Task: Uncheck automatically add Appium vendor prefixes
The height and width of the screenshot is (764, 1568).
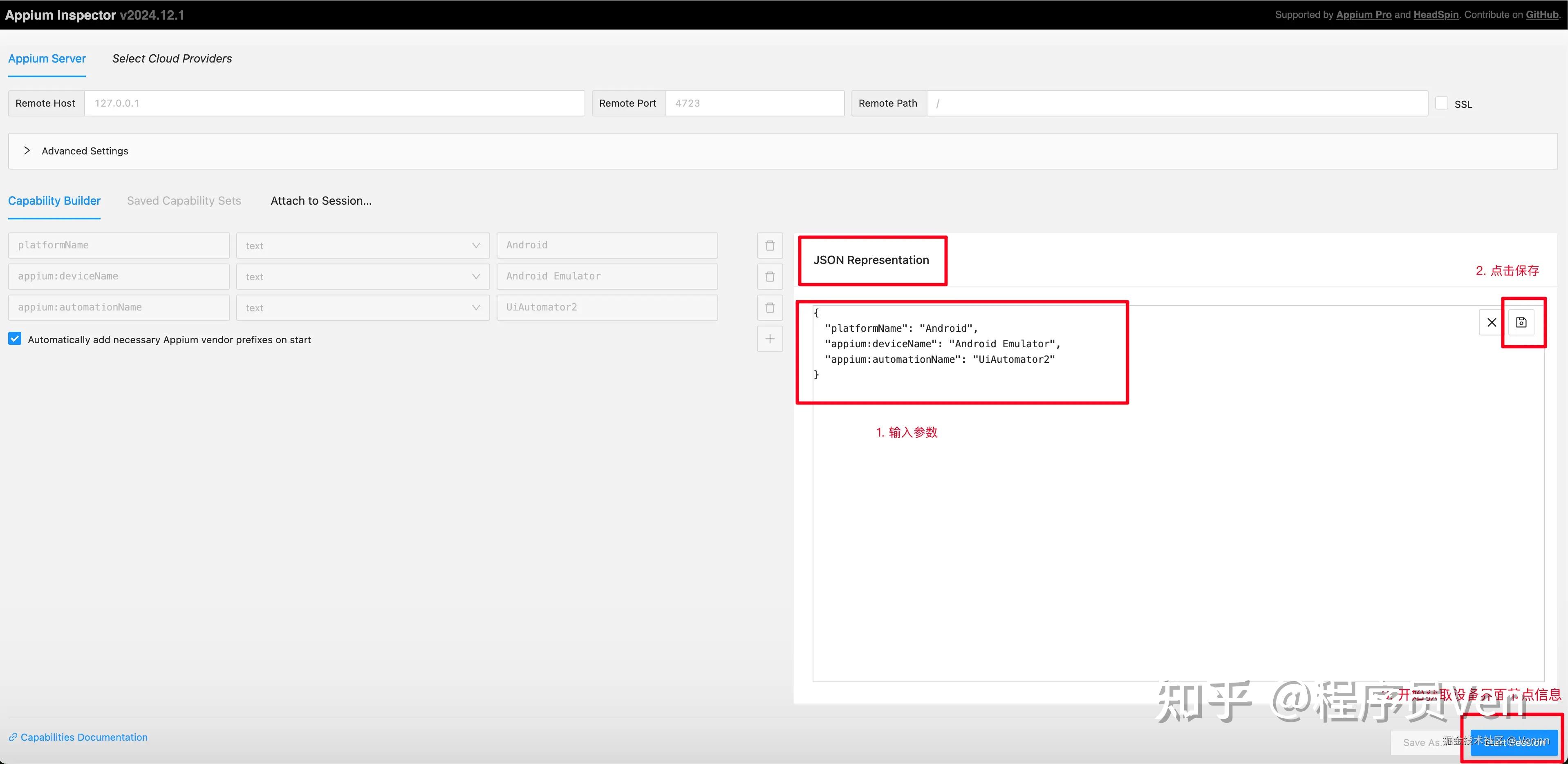Action: tap(15, 339)
